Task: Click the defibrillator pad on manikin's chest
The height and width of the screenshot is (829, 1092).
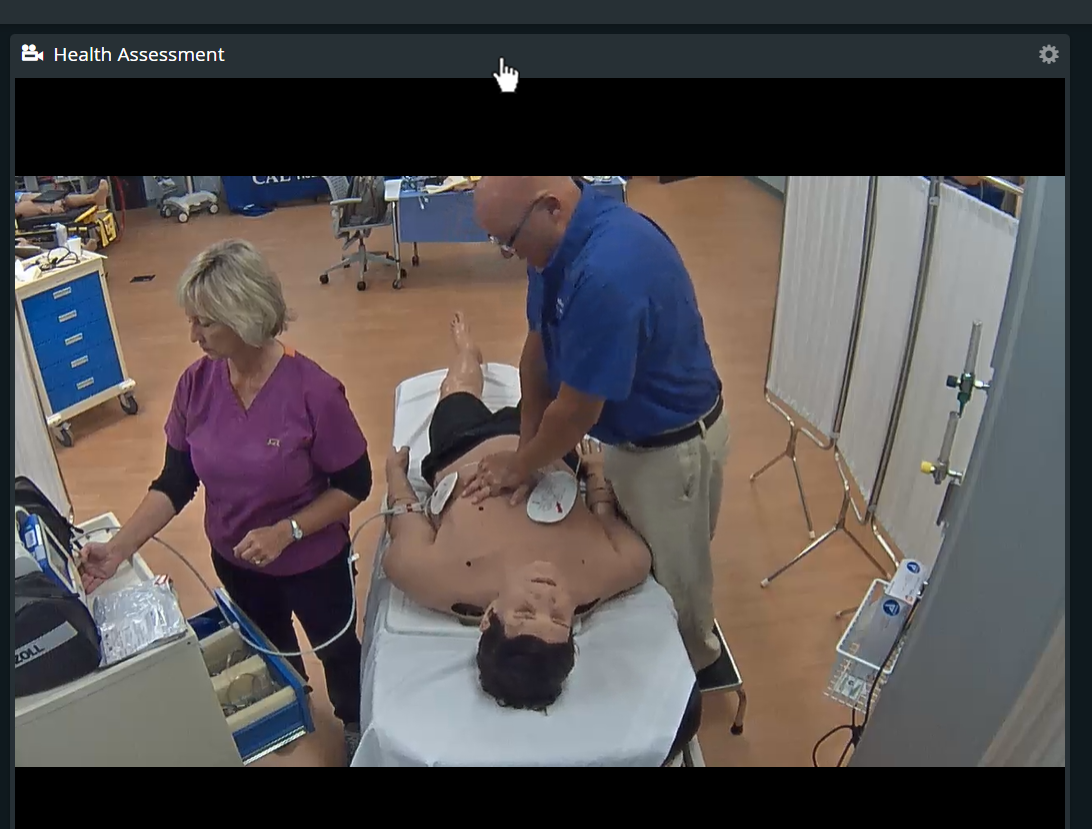Action: tap(552, 496)
